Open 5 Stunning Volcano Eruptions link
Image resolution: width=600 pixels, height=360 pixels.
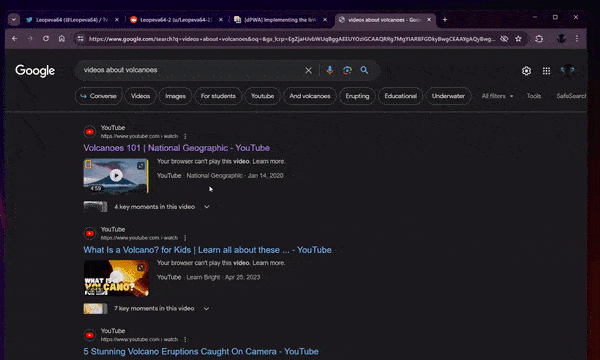coord(201,352)
